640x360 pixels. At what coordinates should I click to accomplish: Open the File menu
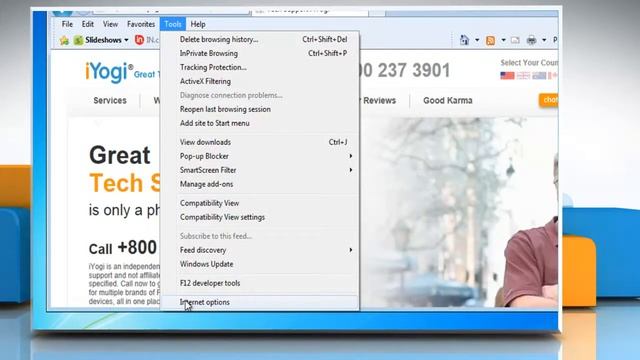tap(67, 24)
